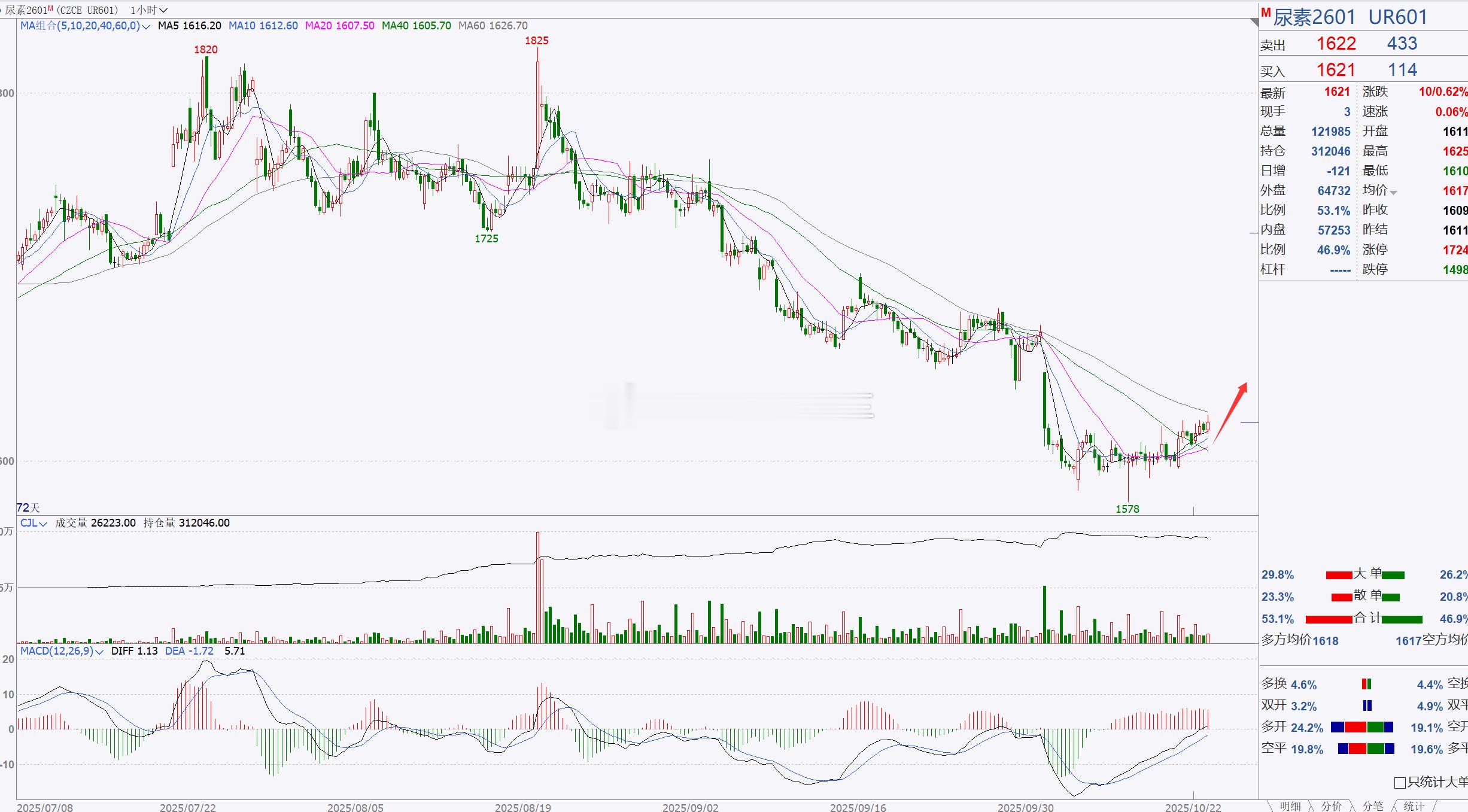Viewport: 1468px width, 812px height.
Task: Click the 合计 red-green ratio bar
Action: [x=1364, y=619]
